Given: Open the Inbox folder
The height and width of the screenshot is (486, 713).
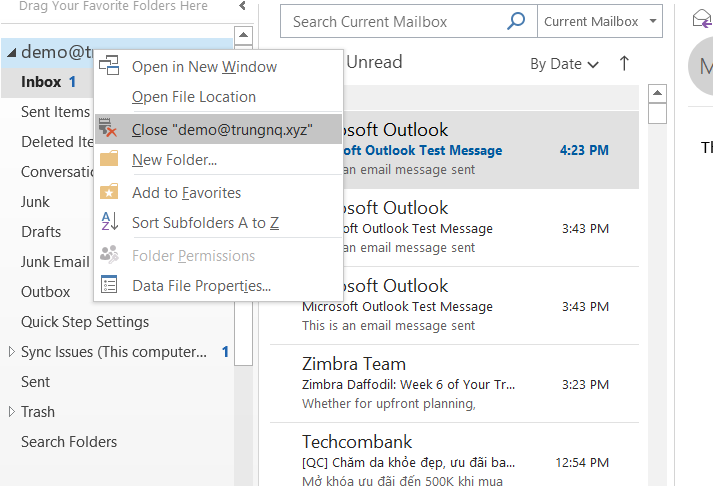Looking at the screenshot, I should [x=48, y=82].
